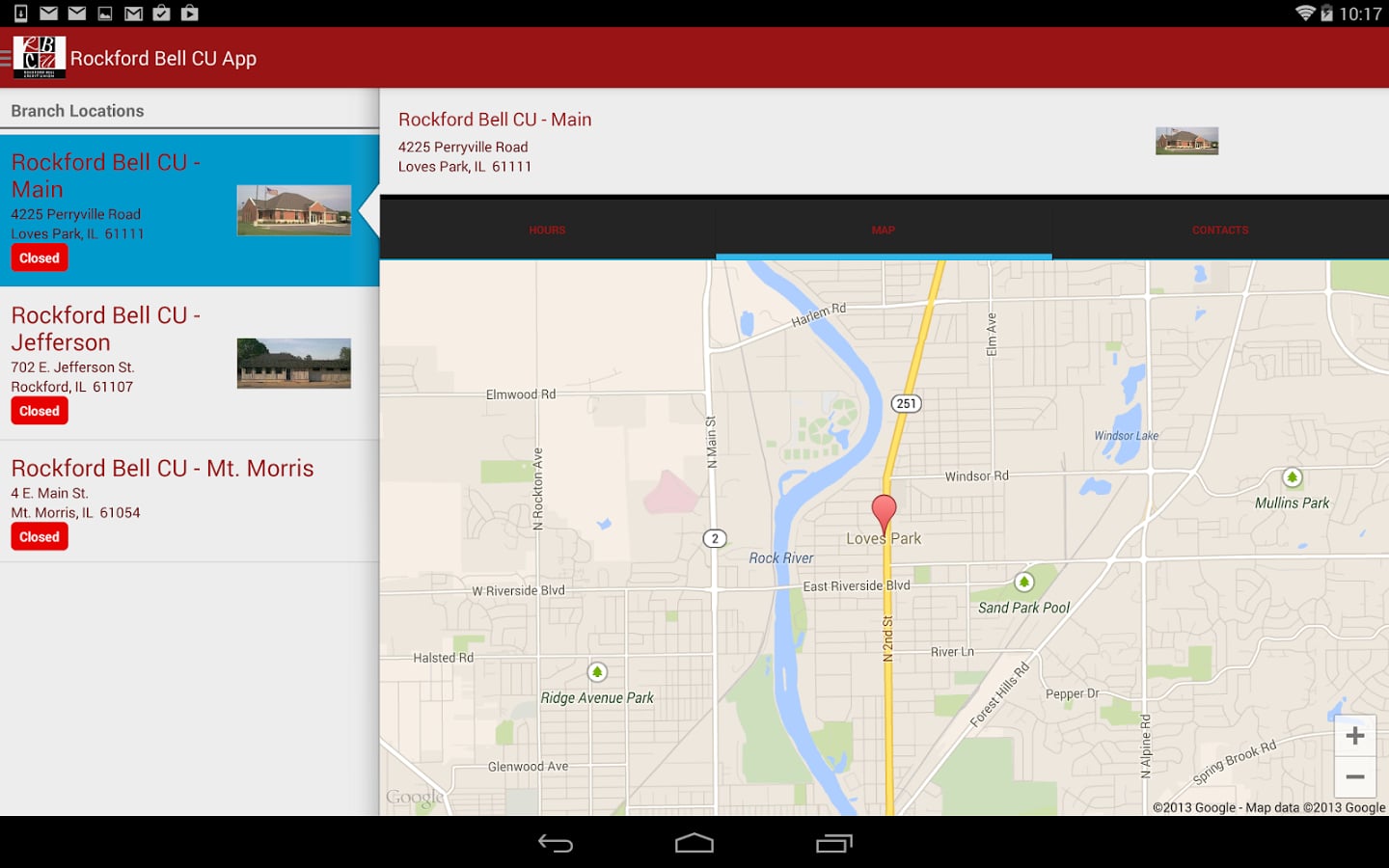Viewport: 1389px width, 868px height.
Task: Tap the Android home navigation icon
Action: 694,843
